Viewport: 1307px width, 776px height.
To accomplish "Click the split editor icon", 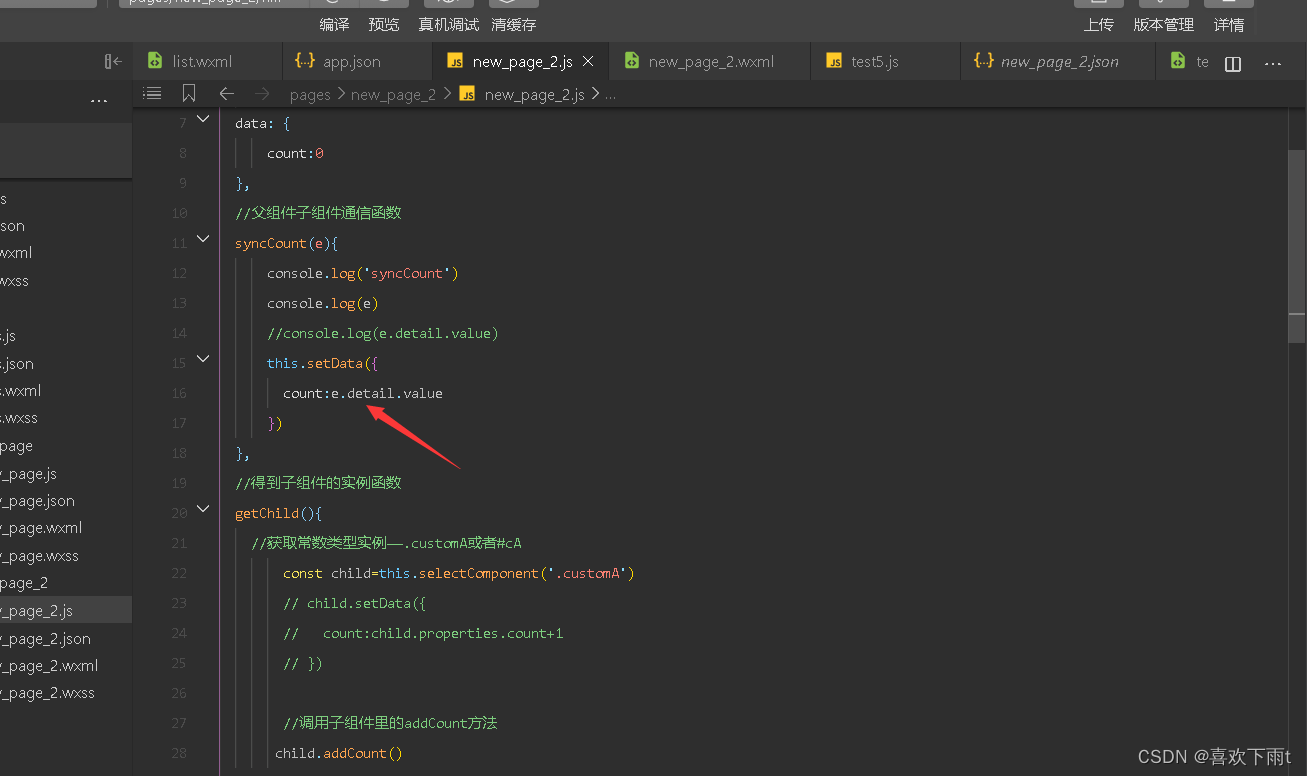I will pyautogui.click(x=1233, y=63).
